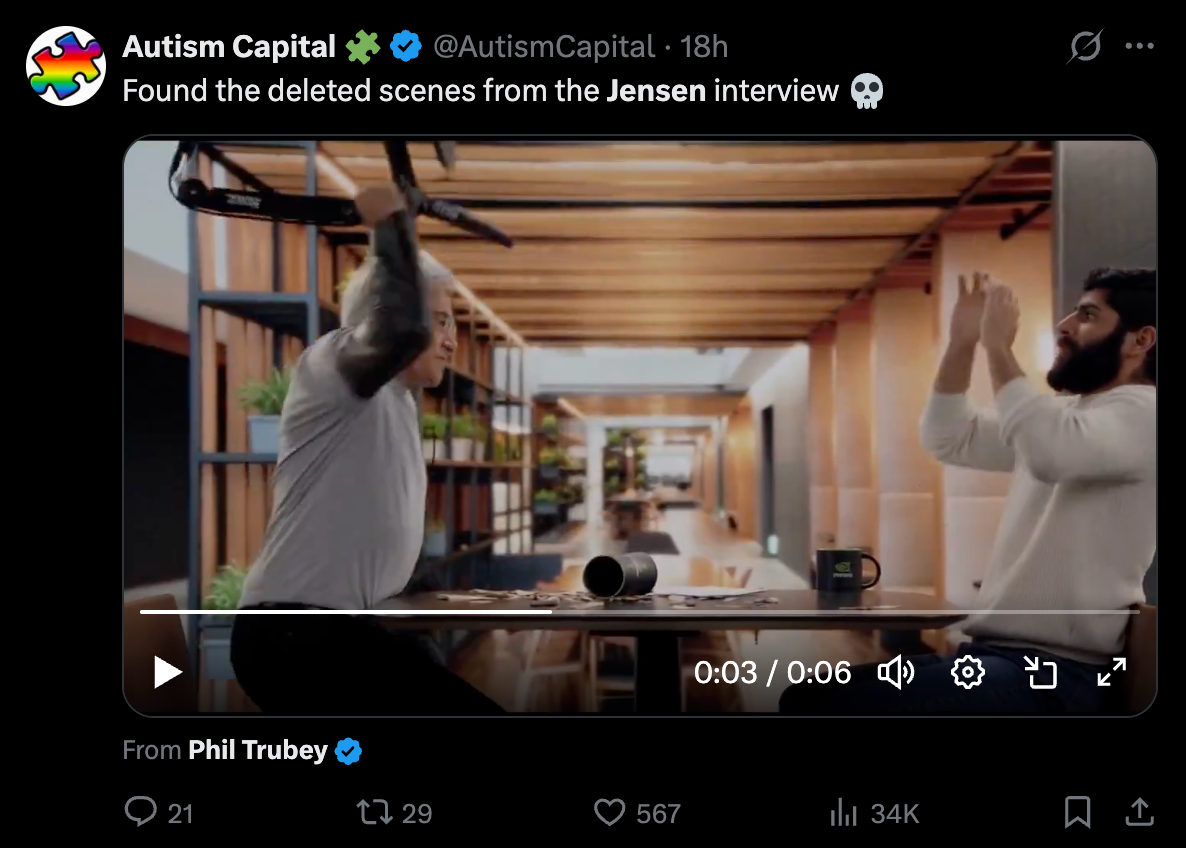
Task: Open the Autism Capital profile avatar
Action: 65,66
